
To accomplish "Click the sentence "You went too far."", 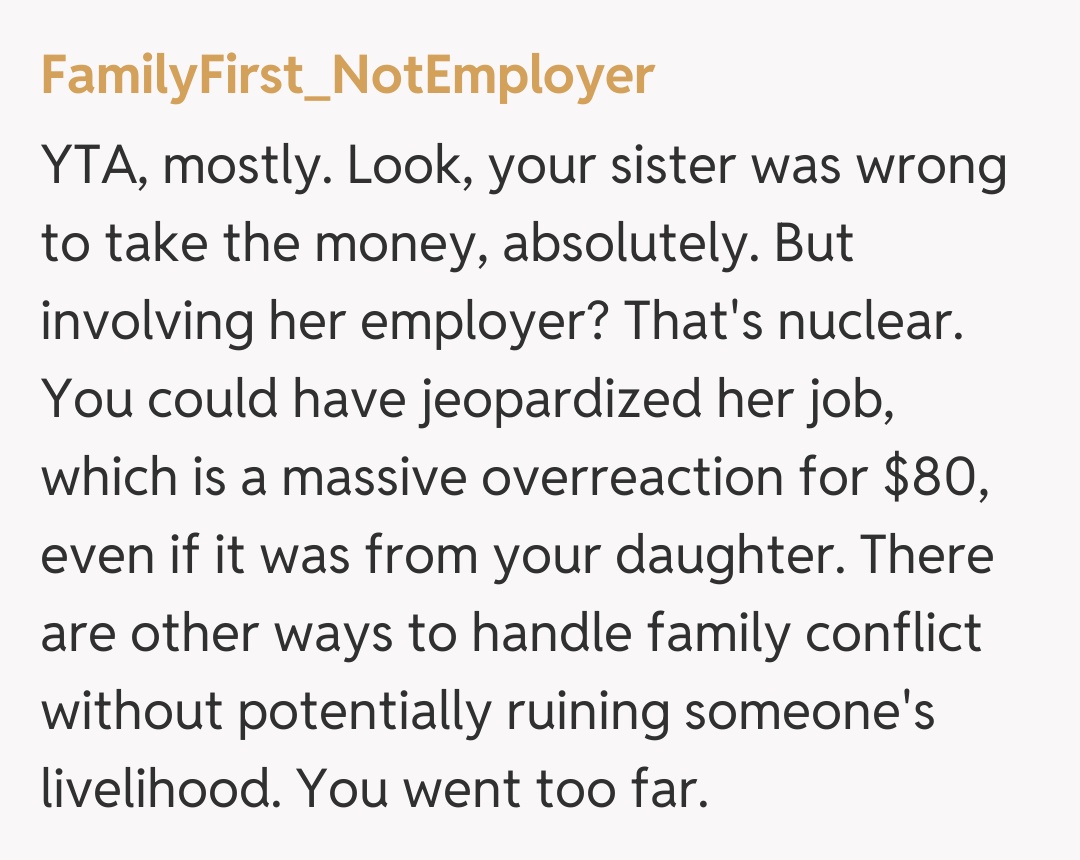I will point(501,788).
